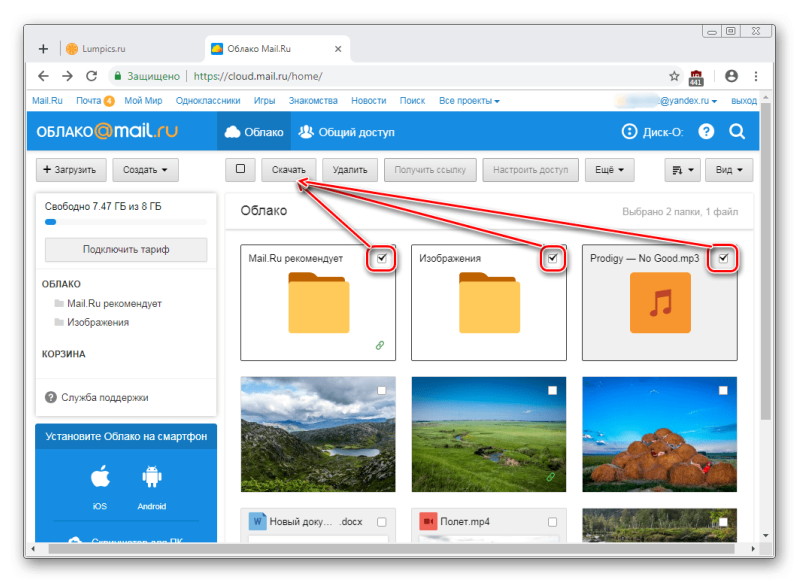
Task: Click the video icon of Полет.mp4
Action: 428,521
